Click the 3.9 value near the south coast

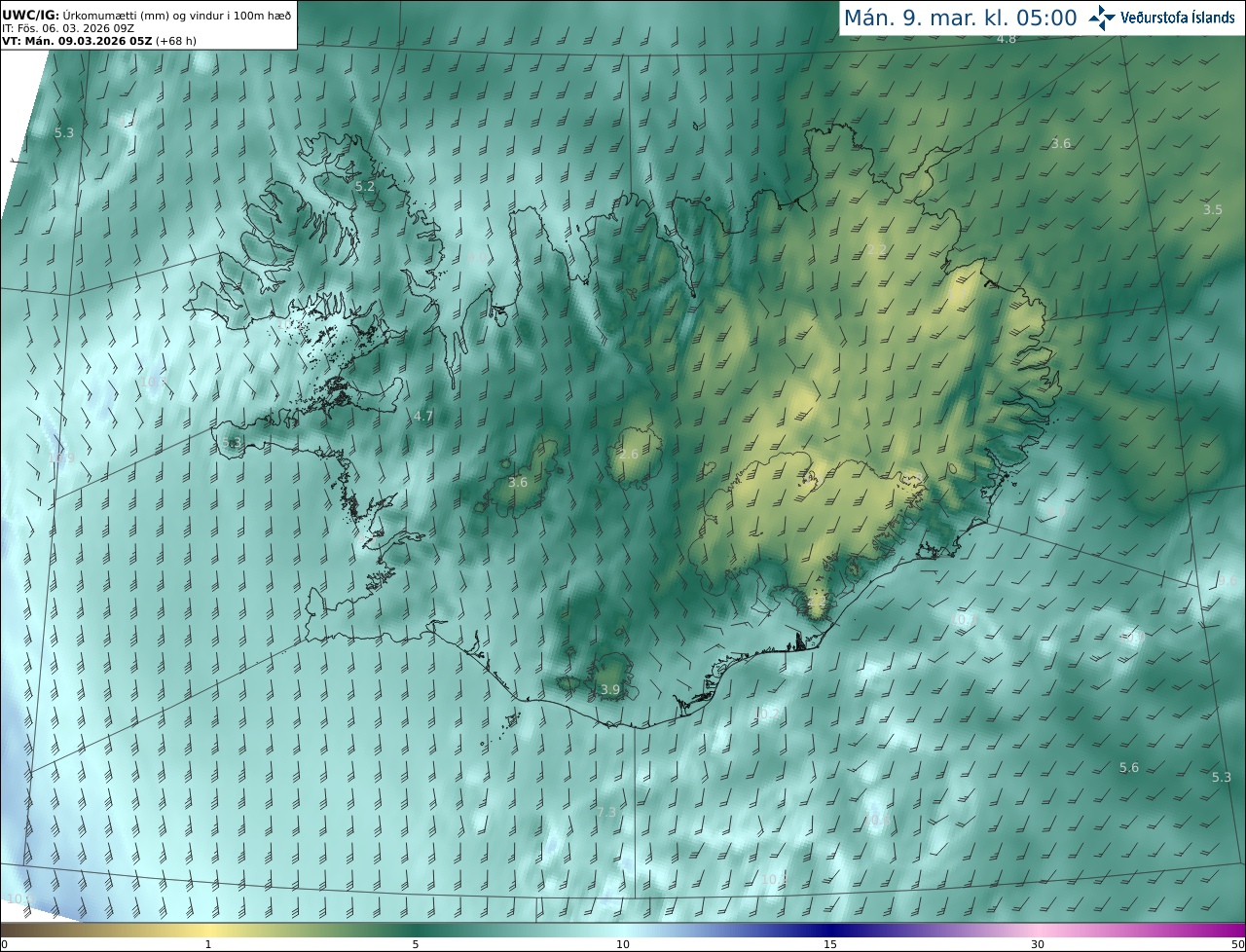[610, 690]
